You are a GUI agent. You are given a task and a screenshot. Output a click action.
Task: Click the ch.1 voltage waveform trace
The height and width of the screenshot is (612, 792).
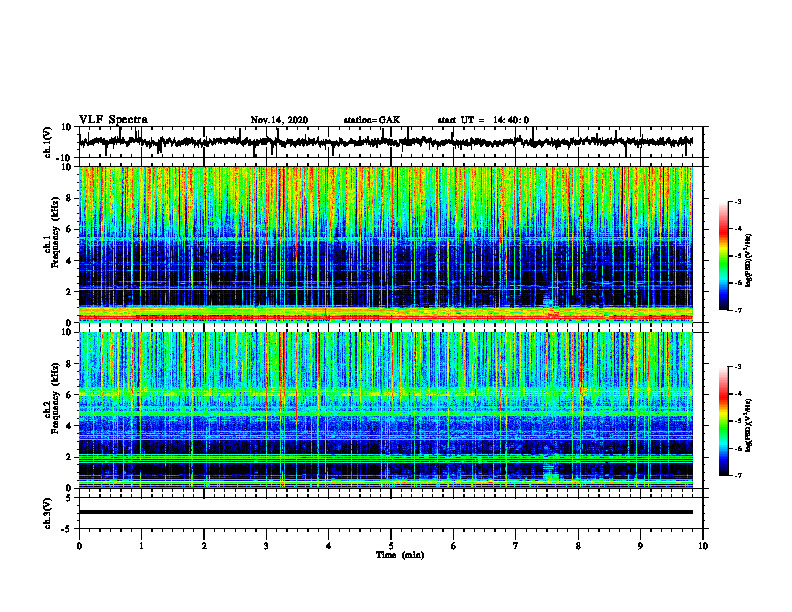pyautogui.click(x=385, y=142)
